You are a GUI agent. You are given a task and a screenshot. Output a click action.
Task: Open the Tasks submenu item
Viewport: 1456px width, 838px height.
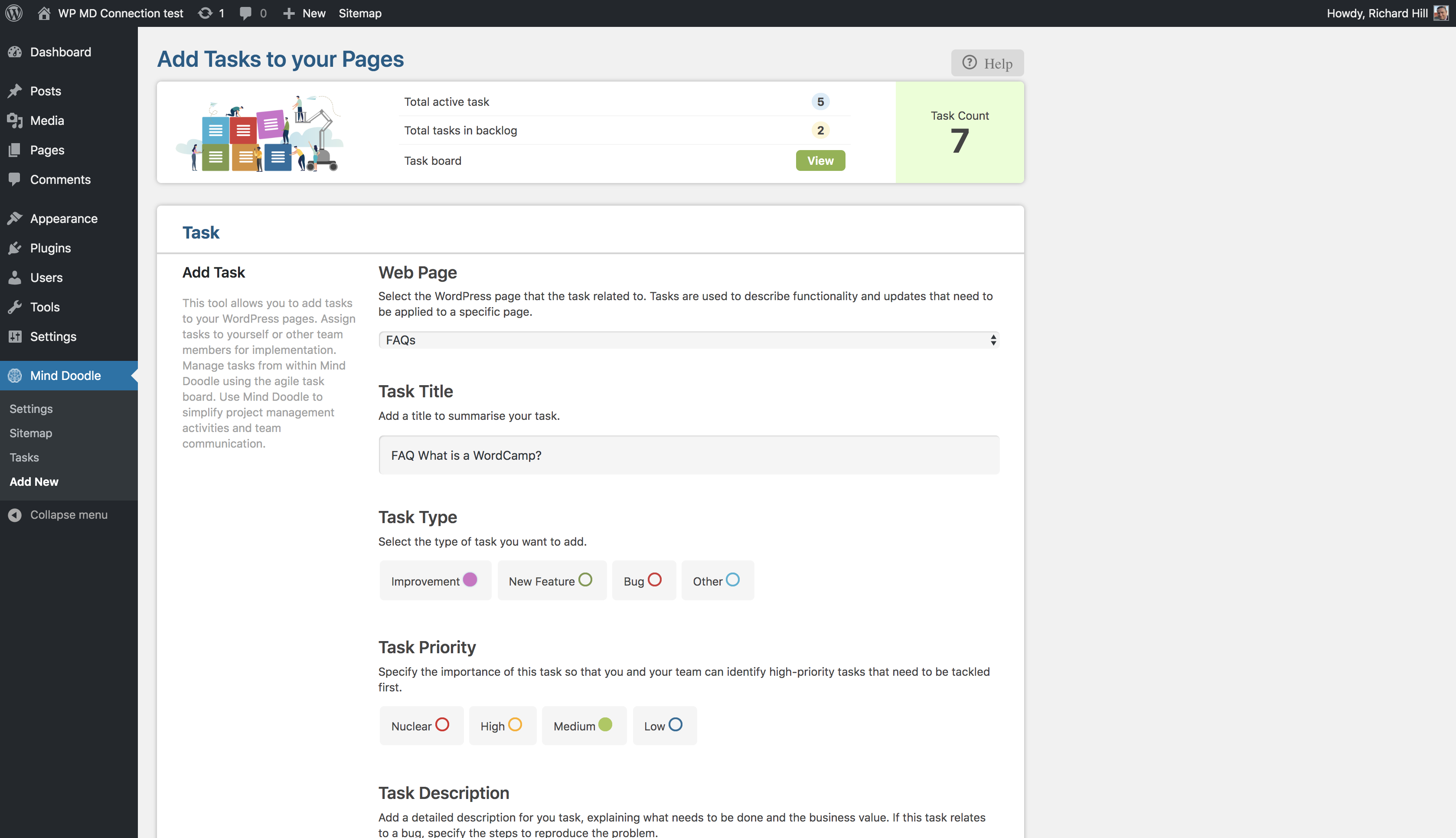coord(24,457)
